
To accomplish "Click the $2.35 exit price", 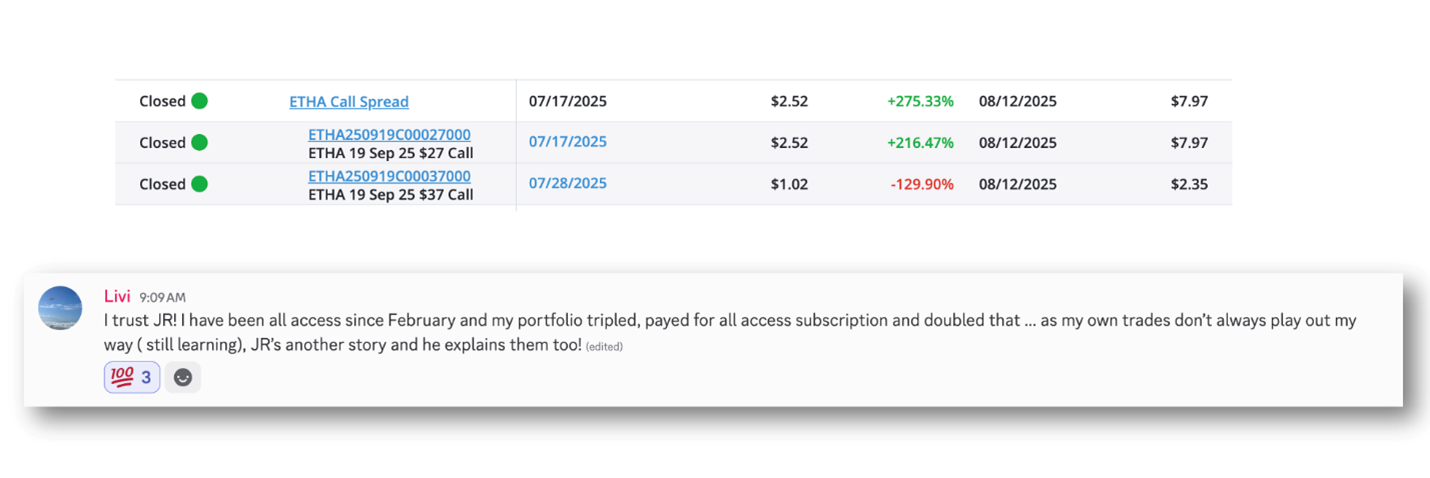I will 1189,184.
